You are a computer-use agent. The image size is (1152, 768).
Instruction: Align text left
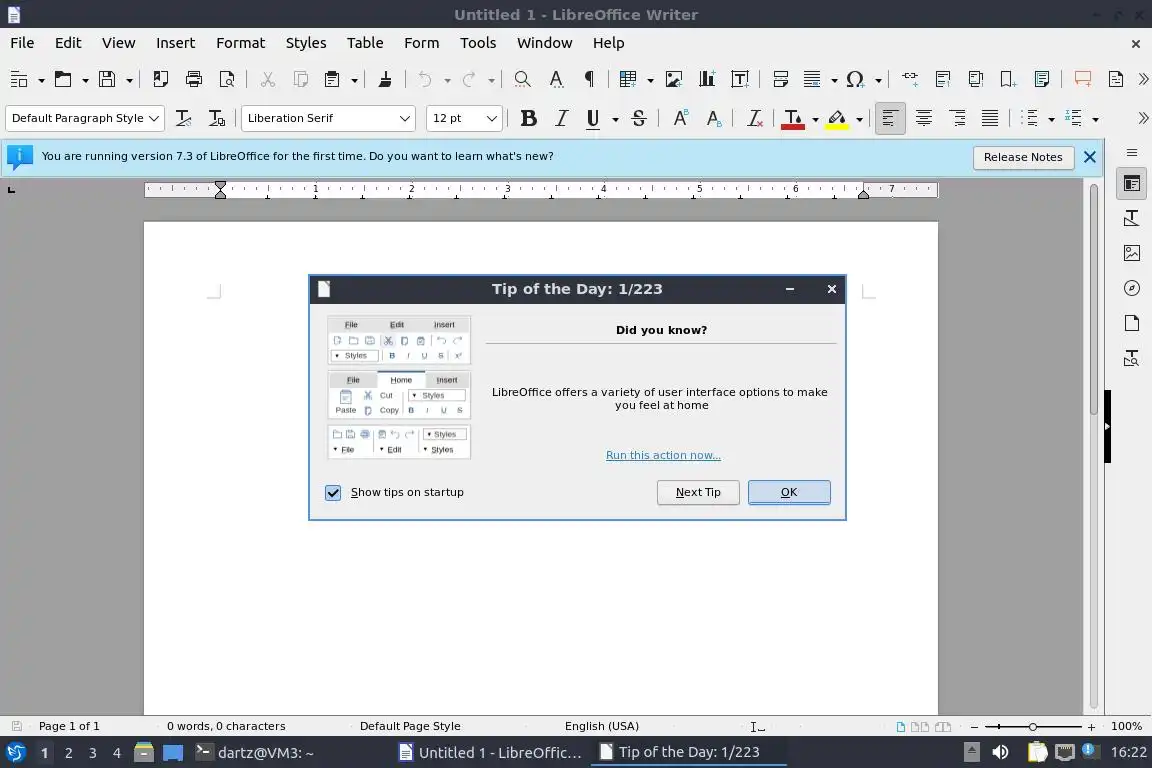tap(890, 118)
